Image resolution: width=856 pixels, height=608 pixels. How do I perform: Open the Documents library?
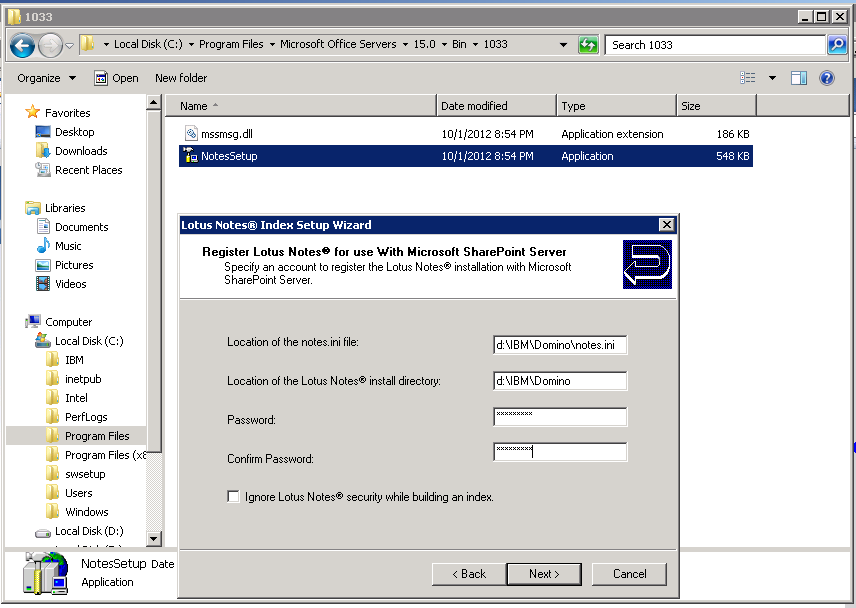[81, 227]
